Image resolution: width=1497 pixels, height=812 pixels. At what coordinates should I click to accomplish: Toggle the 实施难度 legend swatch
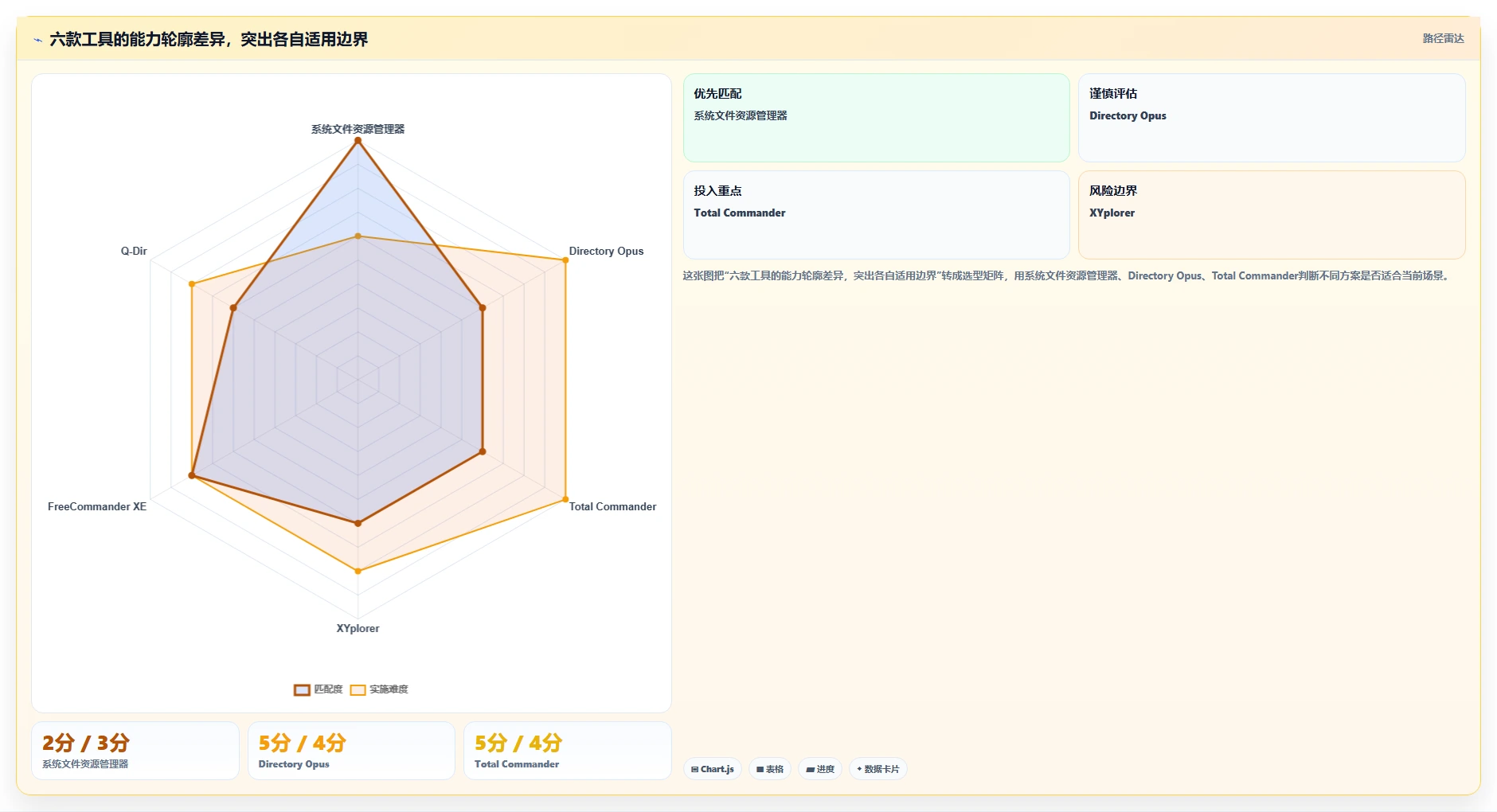(358, 689)
